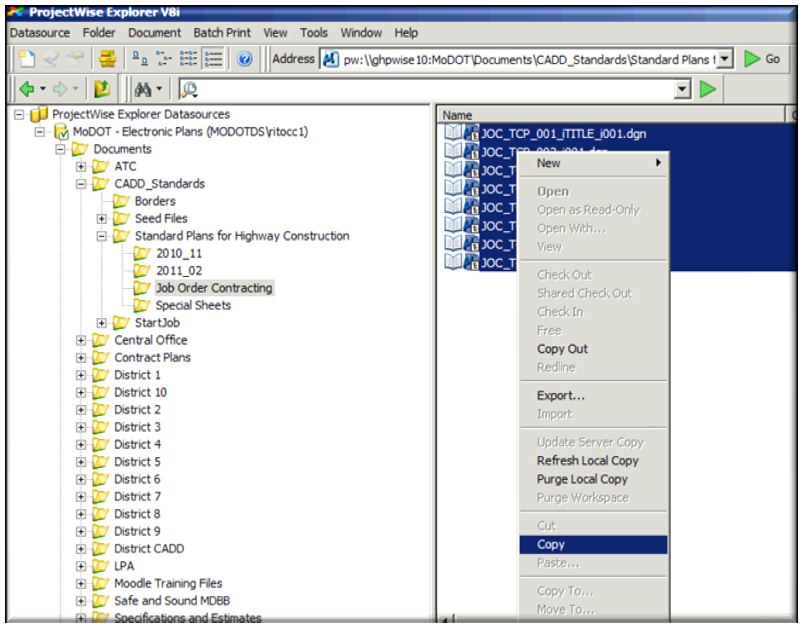The image size is (803, 628).
Task: Click the 2011_02 folder icon
Action: coord(141,270)
